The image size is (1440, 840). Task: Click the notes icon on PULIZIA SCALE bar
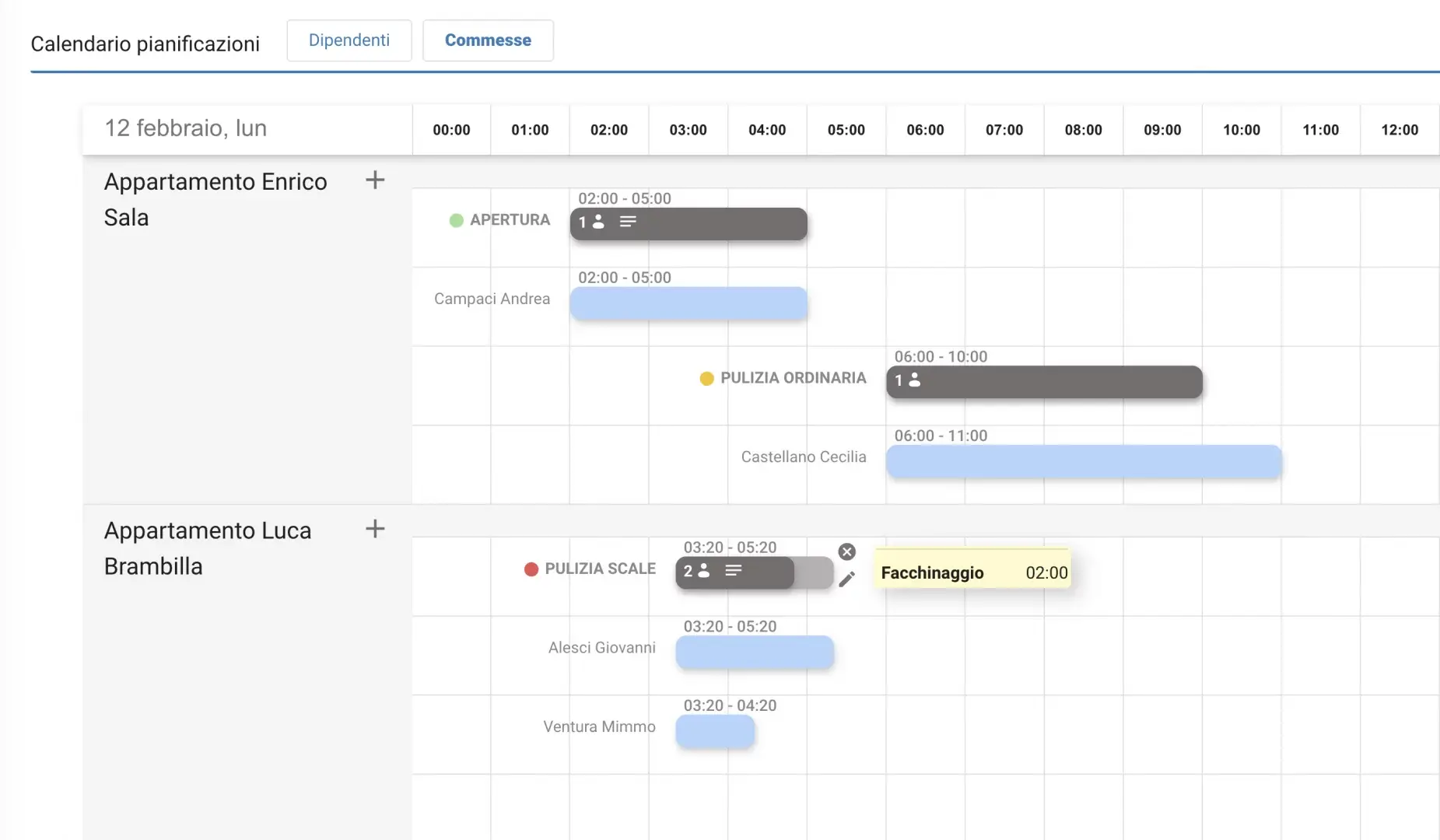(x=733, y=571)
